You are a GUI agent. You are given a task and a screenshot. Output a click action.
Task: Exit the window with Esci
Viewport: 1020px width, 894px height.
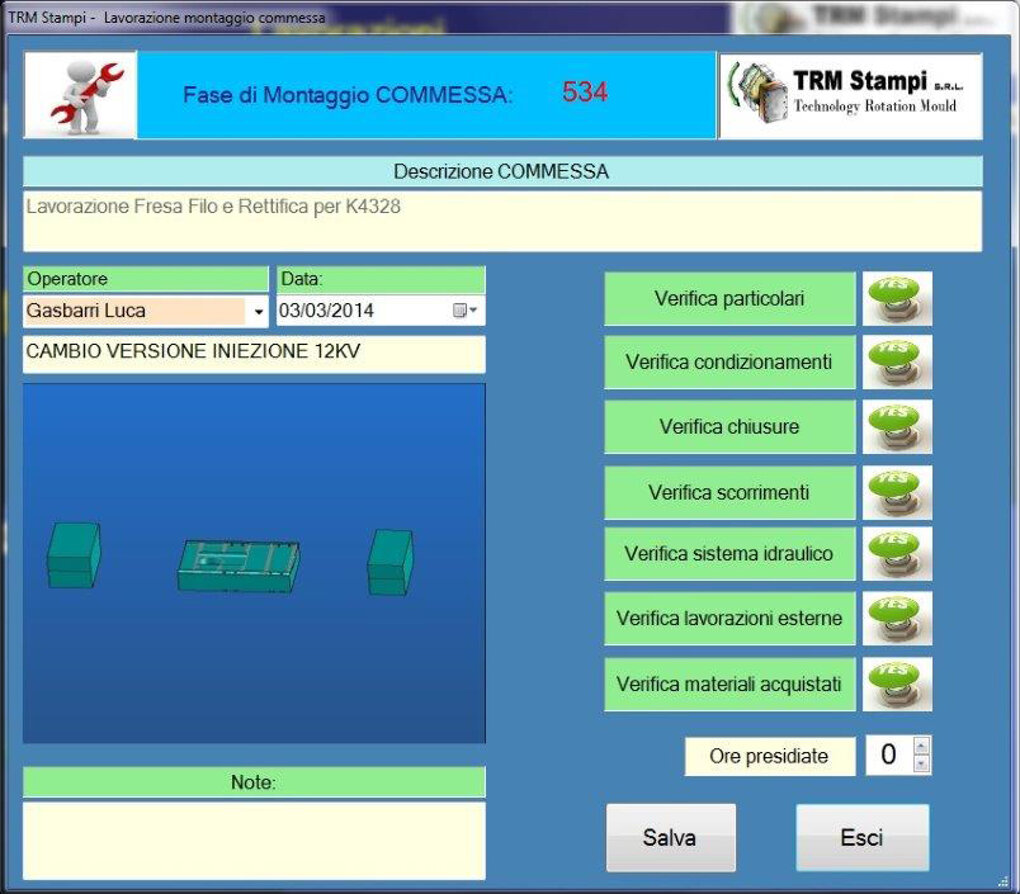click(862, 837)
